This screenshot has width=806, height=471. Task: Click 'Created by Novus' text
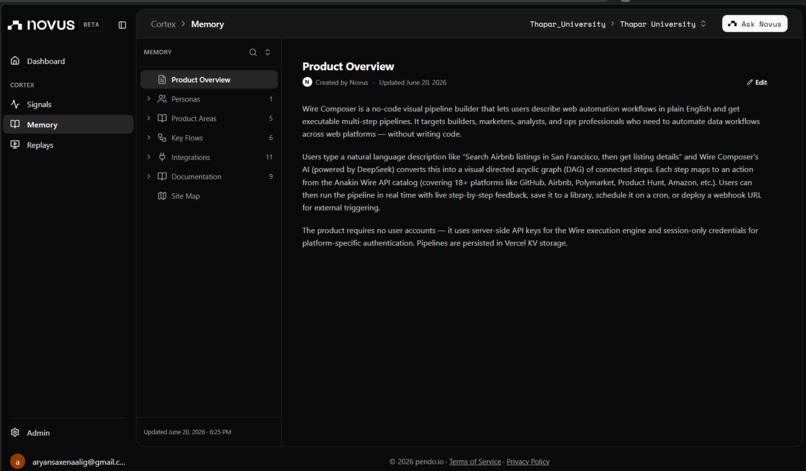pyautogui.click(x=342, y=82)
